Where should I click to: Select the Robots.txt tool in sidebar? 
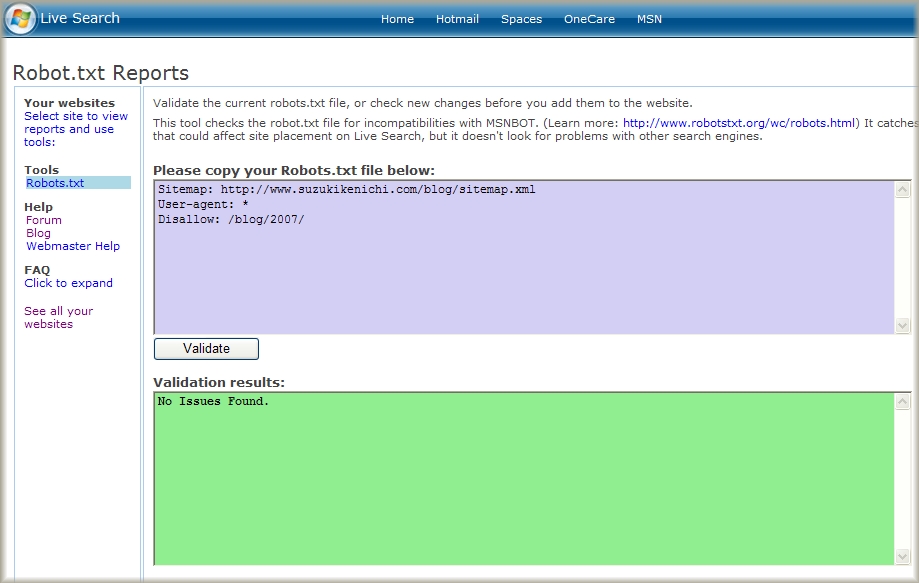coord(78,183)
